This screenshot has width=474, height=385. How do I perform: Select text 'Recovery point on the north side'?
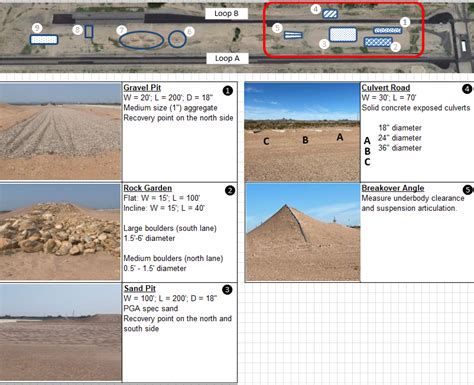tap(178, 118)
